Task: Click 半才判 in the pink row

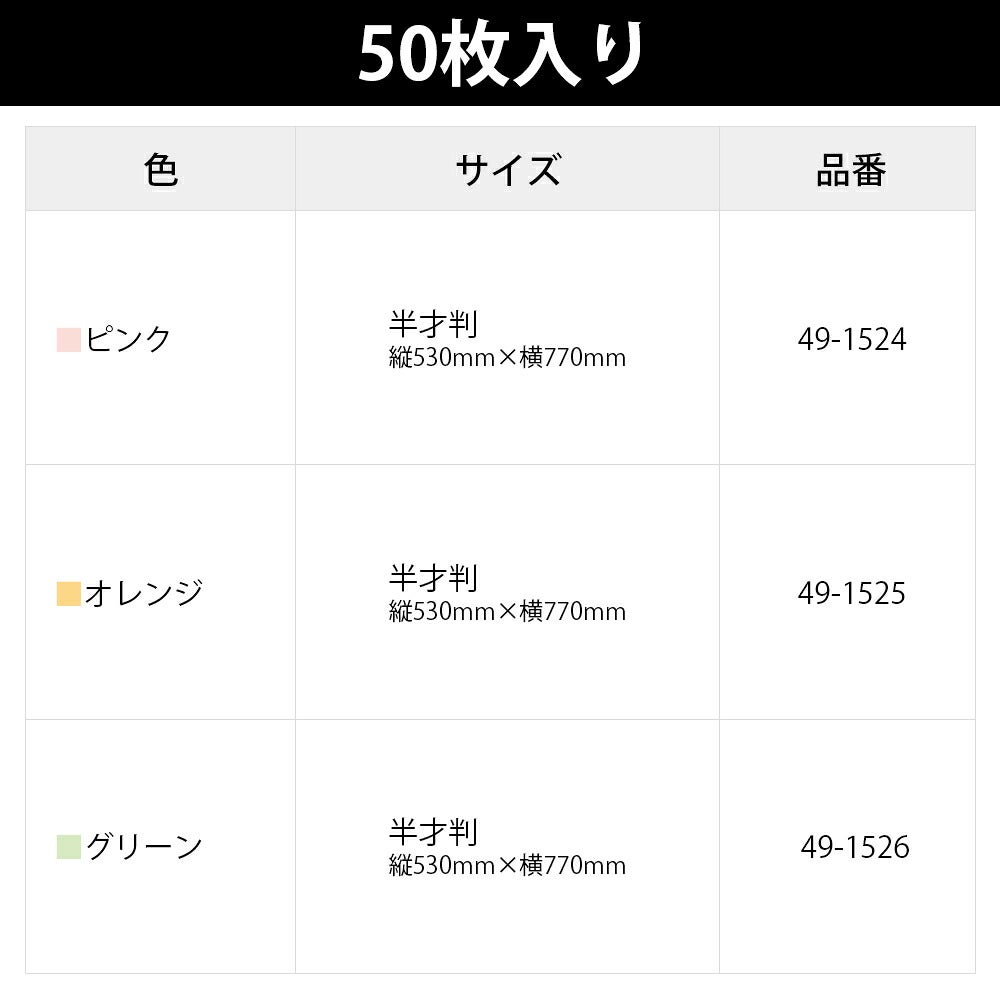Action: [434, 324]
